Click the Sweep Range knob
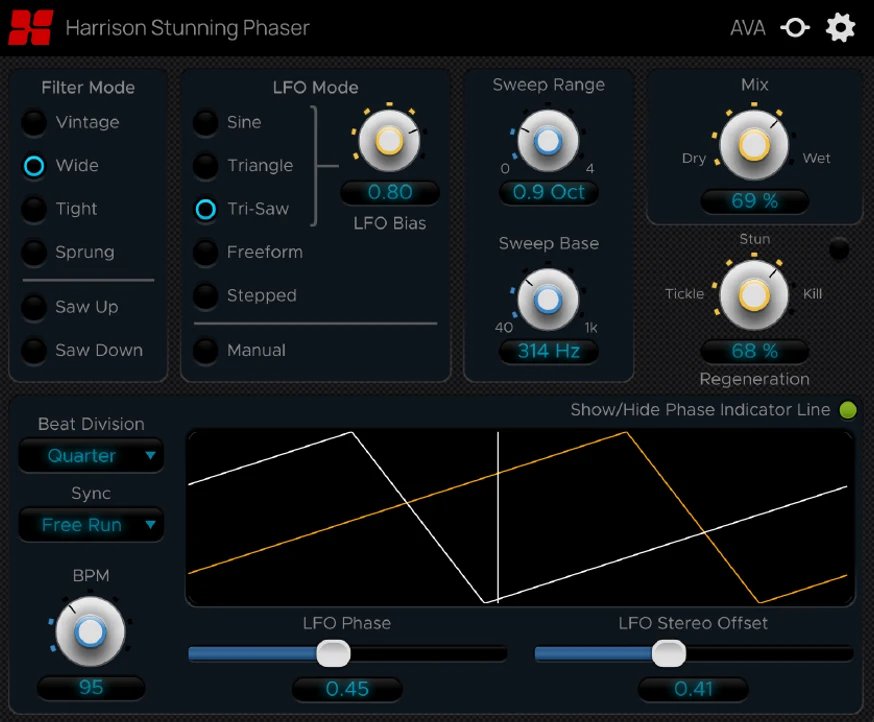This screenshot has height=722, width=874. coord(548,141)
